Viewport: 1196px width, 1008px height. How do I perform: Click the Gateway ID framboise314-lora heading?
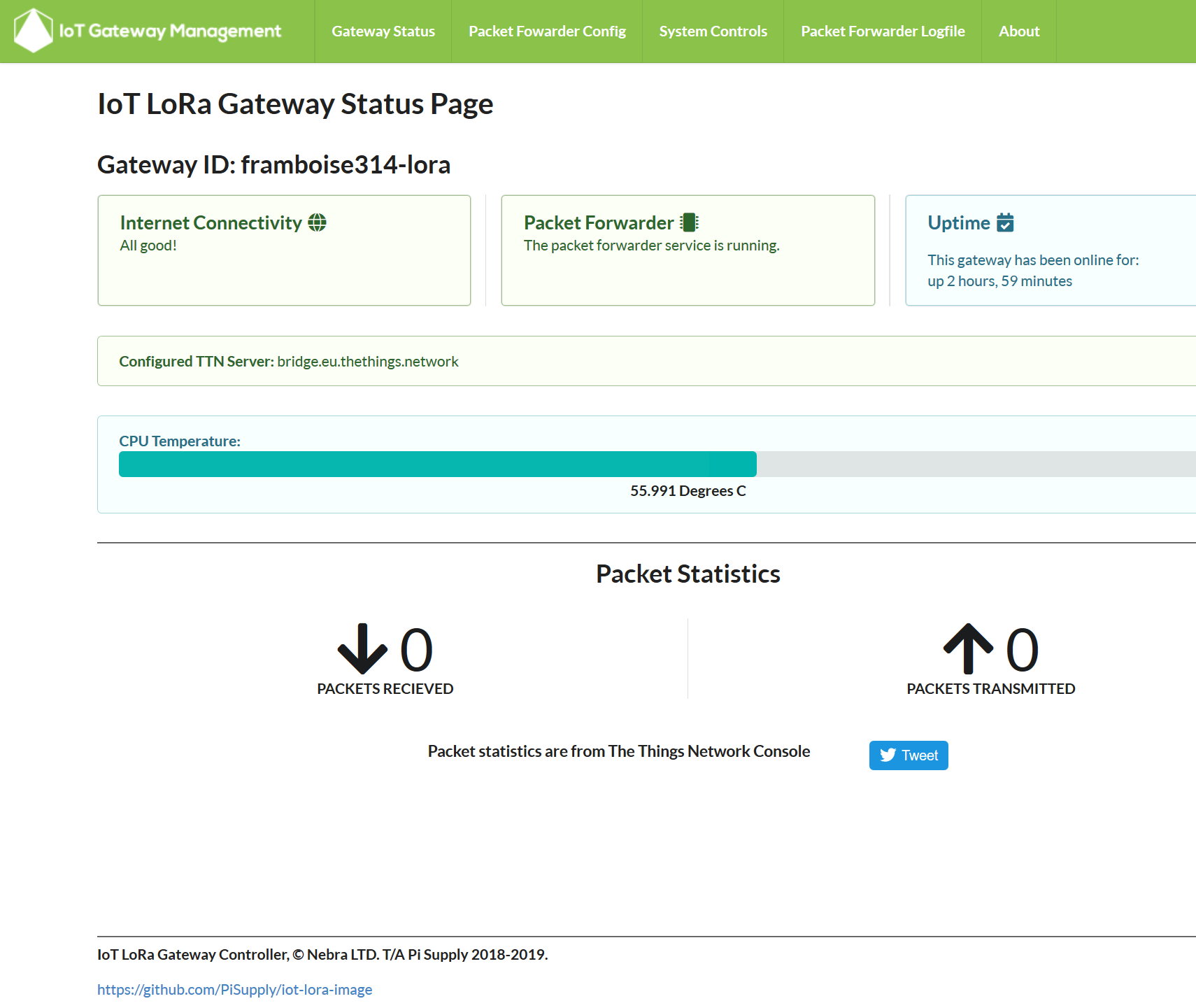[x=273, y=165]
